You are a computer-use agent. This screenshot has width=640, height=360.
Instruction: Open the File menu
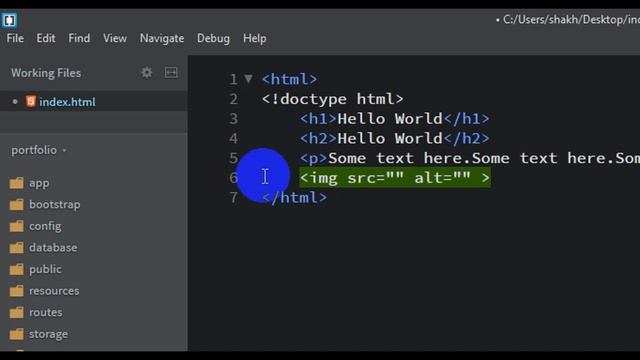tap(15, 38)
